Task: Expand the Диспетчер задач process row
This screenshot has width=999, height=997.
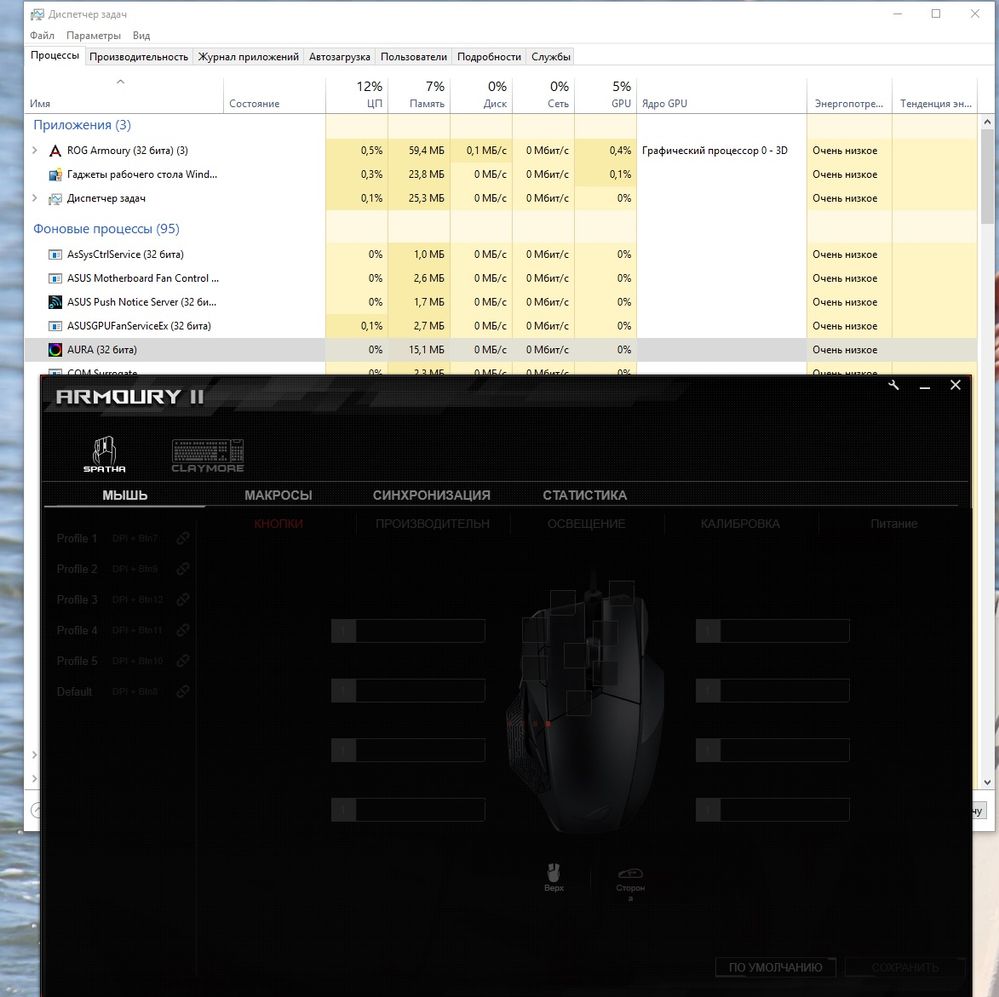Action: click(35, 198)
